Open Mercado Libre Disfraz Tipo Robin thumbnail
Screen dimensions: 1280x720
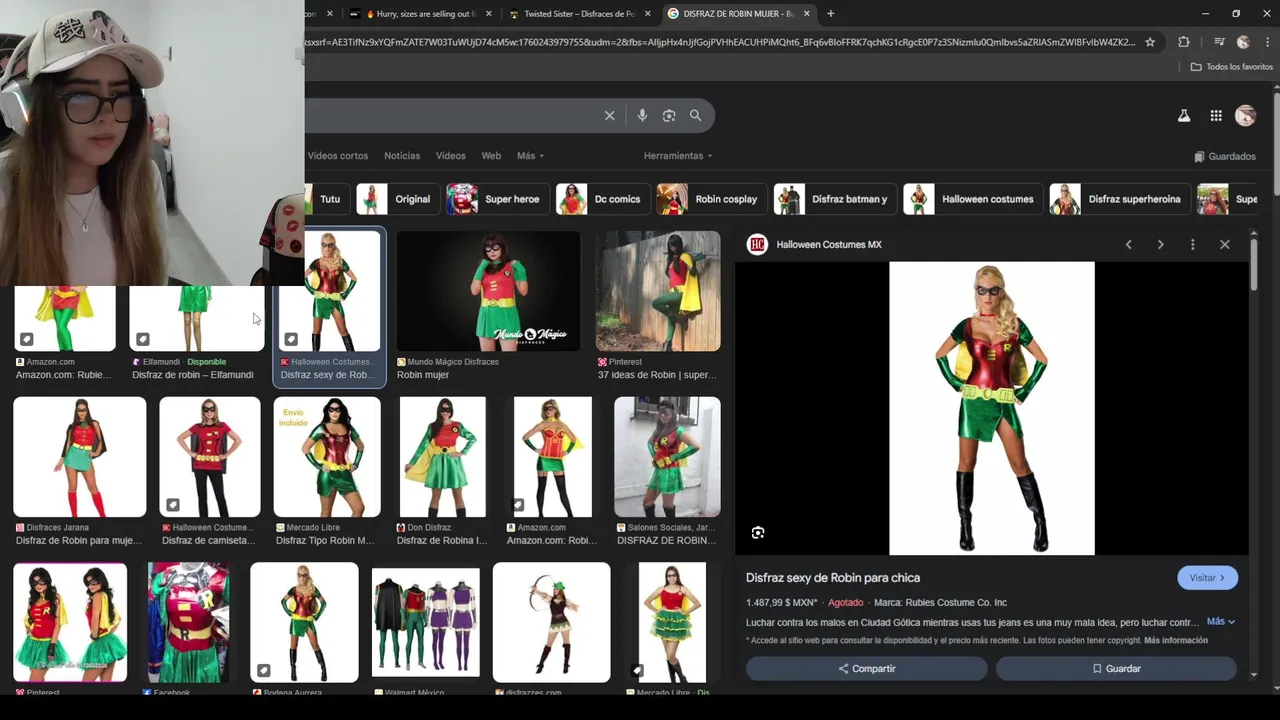click(327, 457)
